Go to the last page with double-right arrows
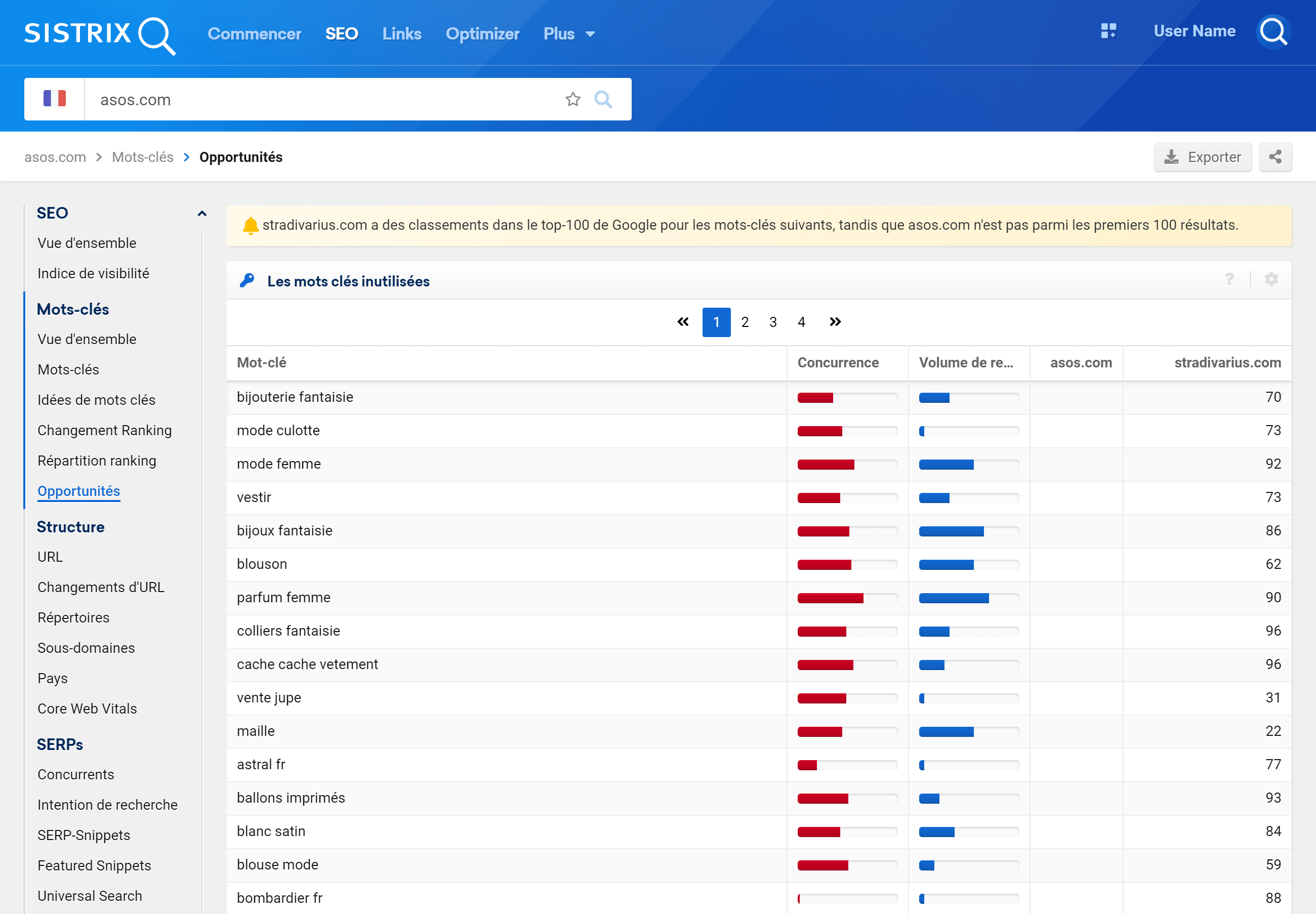 [835, 322]
